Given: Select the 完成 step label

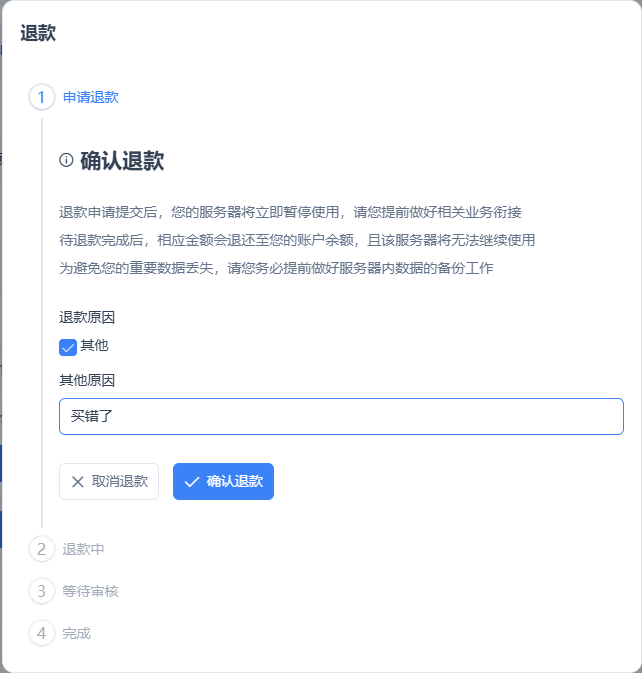Looking at the screenshot, I should coord(76,633).
